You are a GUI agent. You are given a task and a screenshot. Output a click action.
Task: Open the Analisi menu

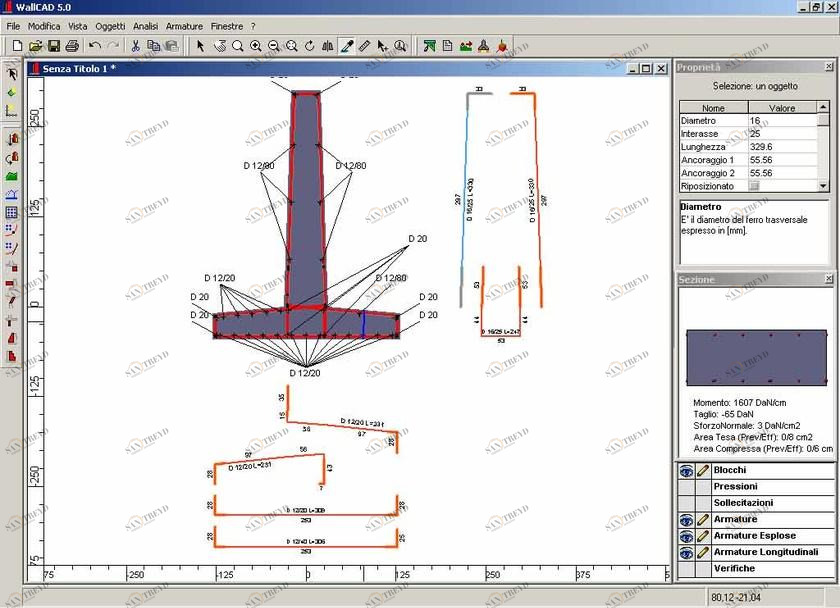145,26
